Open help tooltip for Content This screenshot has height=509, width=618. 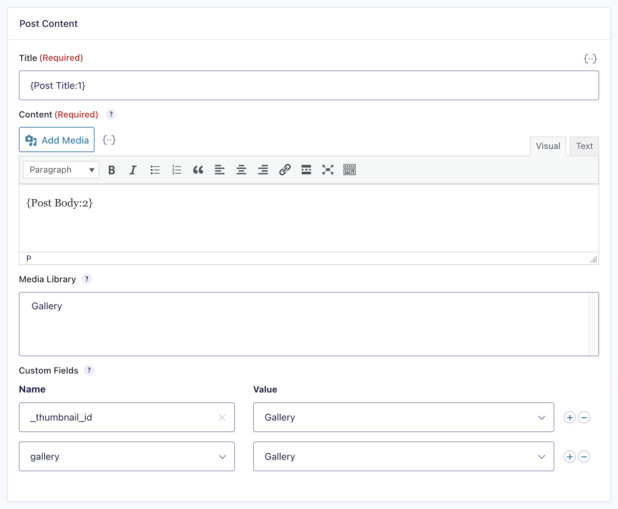(x=111, y=114)
